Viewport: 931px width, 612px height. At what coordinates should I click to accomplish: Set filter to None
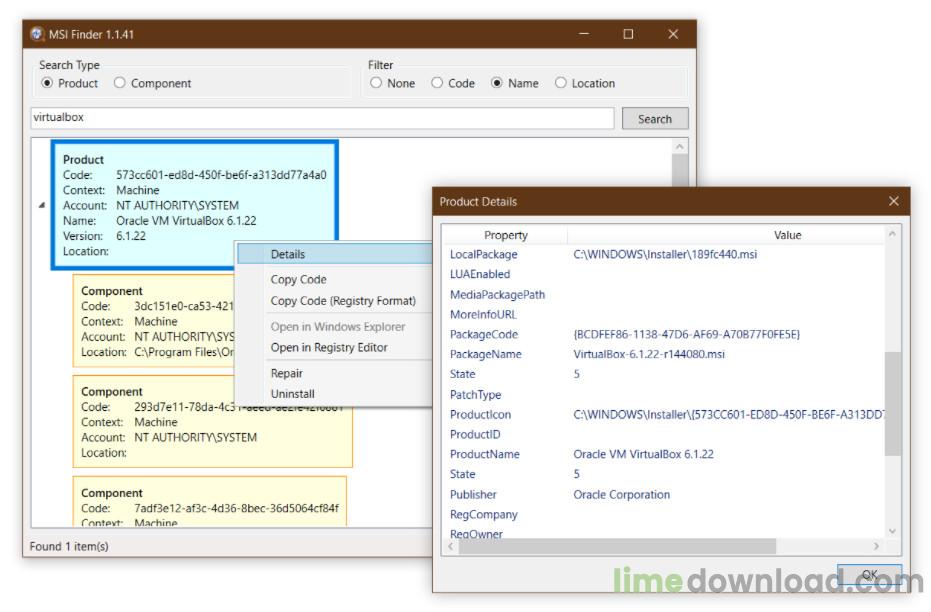[x=376, y=83]
